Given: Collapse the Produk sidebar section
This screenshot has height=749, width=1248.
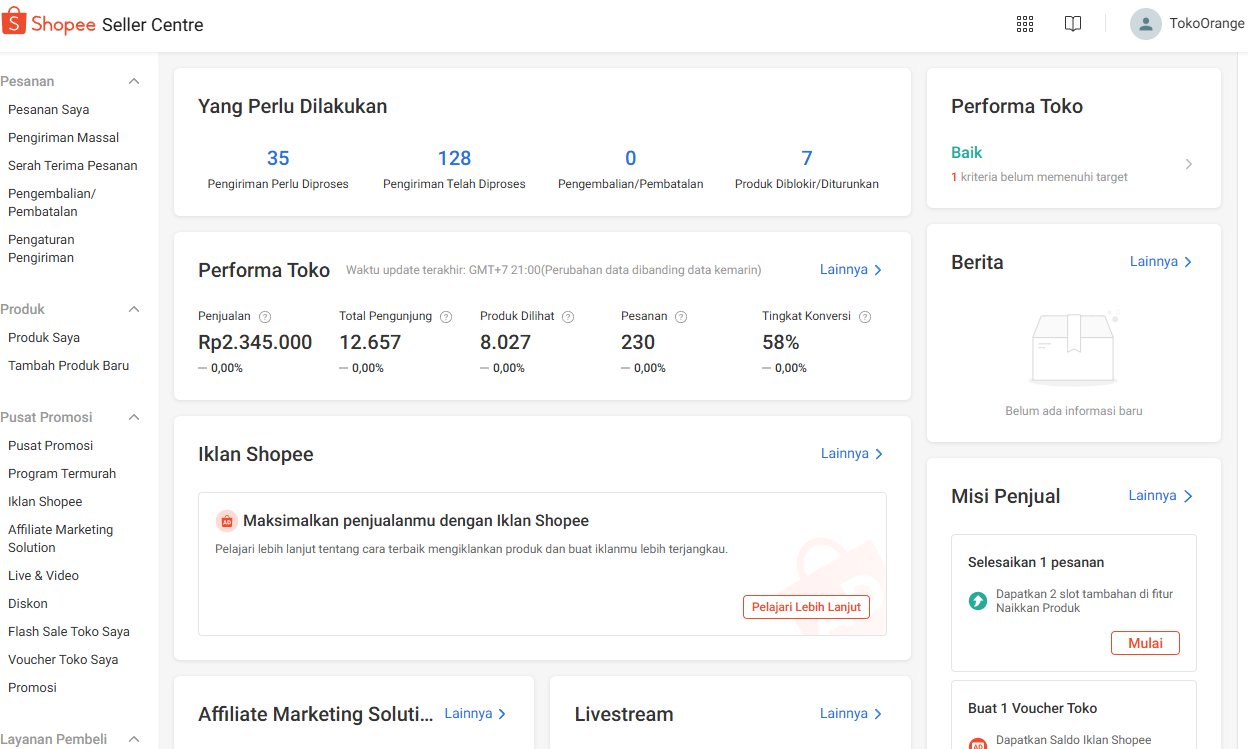Looking at the screenshot, I should tap(134, 310).
